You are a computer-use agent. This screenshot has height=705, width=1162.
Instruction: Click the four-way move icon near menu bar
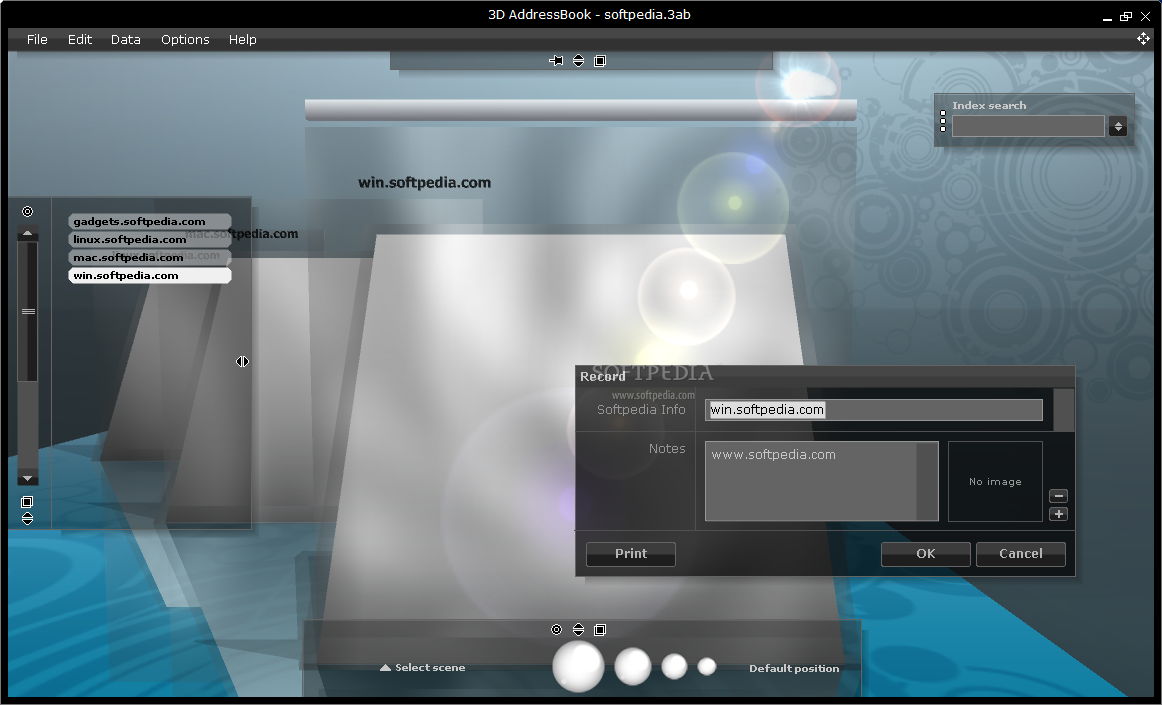[1143, 39]
